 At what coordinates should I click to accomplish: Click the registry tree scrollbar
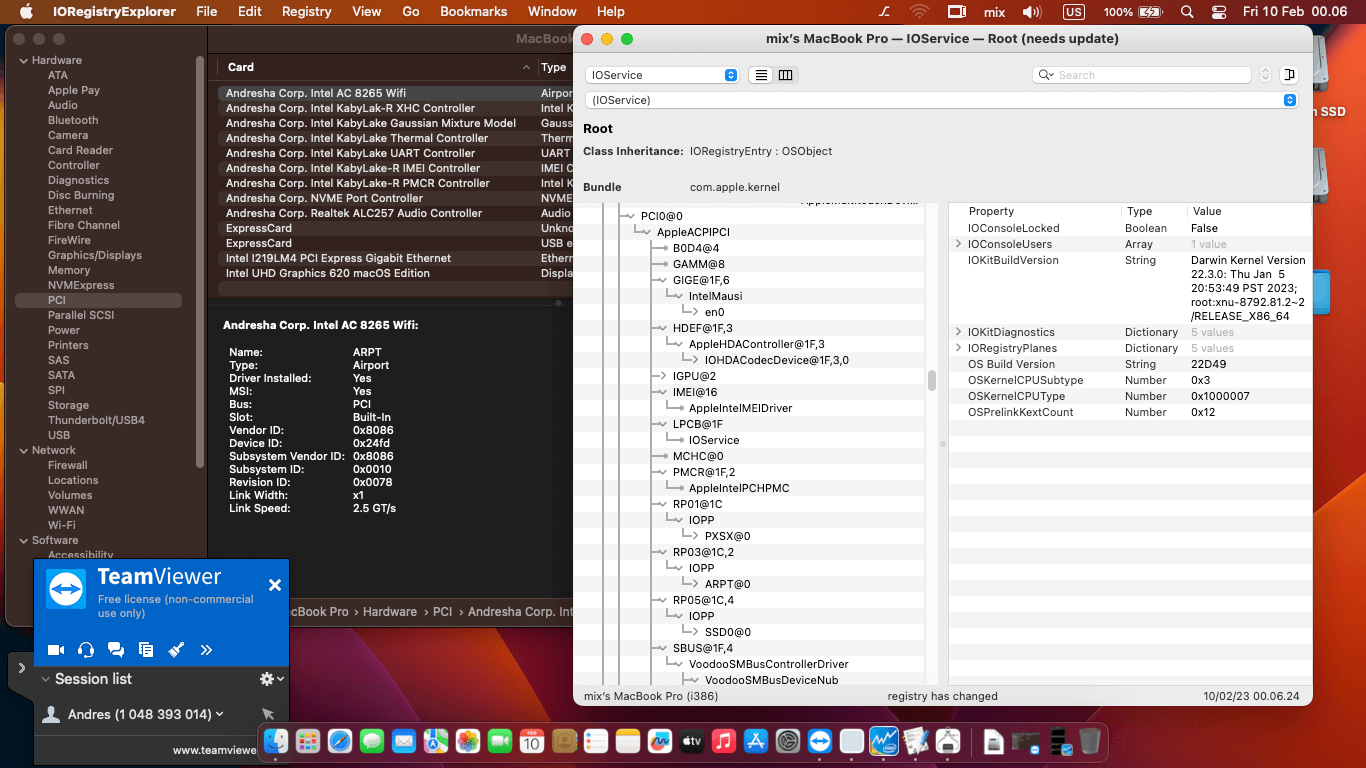click(x=932, y=381)
